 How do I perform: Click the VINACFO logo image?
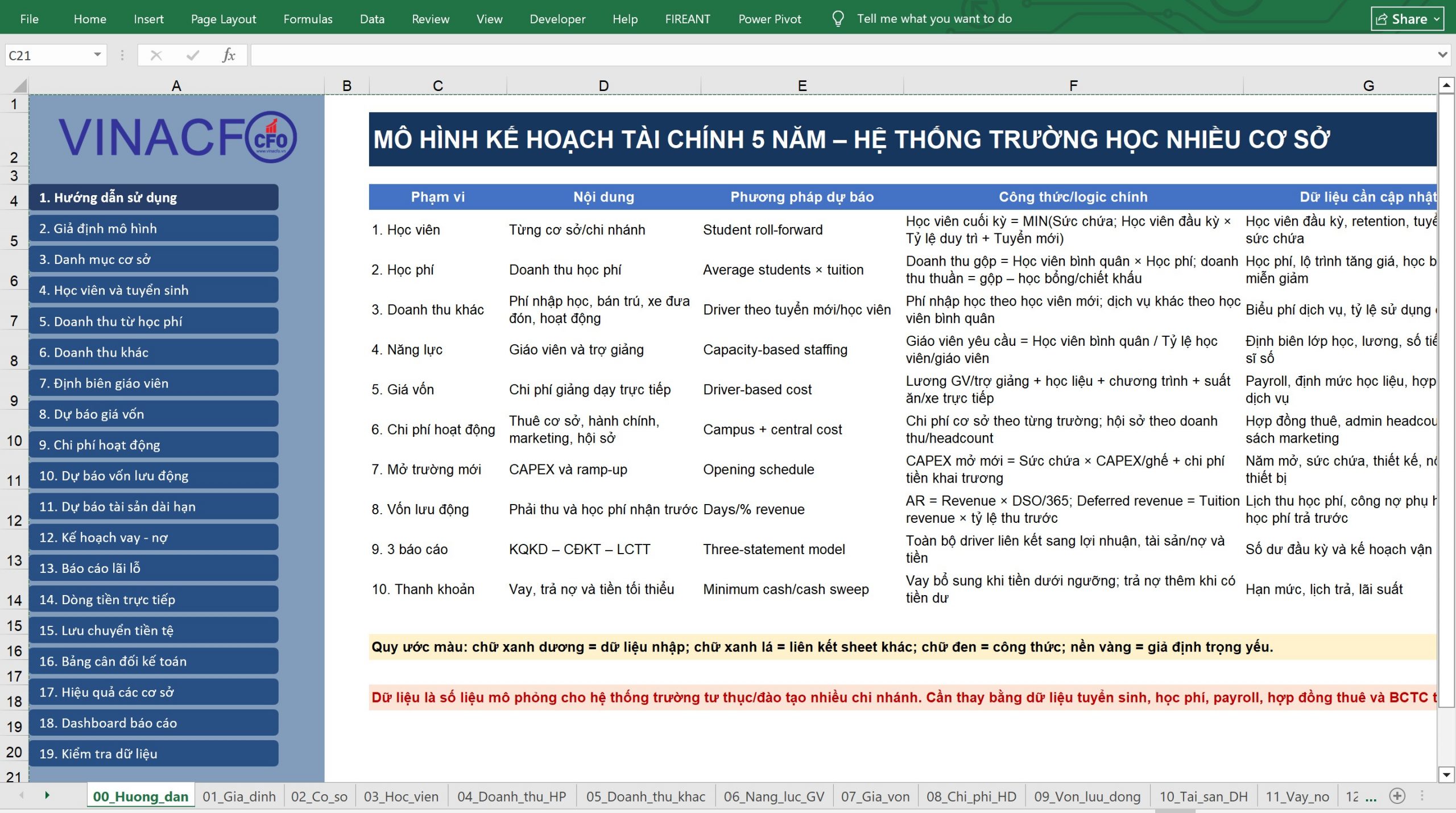tap(177, 137)
